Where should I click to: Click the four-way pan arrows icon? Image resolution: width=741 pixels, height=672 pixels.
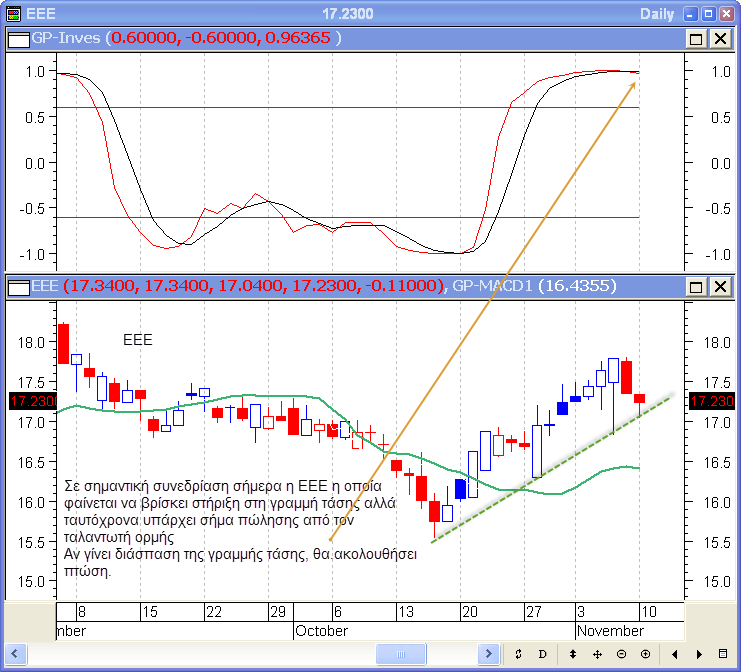click(x=597, y=654)
